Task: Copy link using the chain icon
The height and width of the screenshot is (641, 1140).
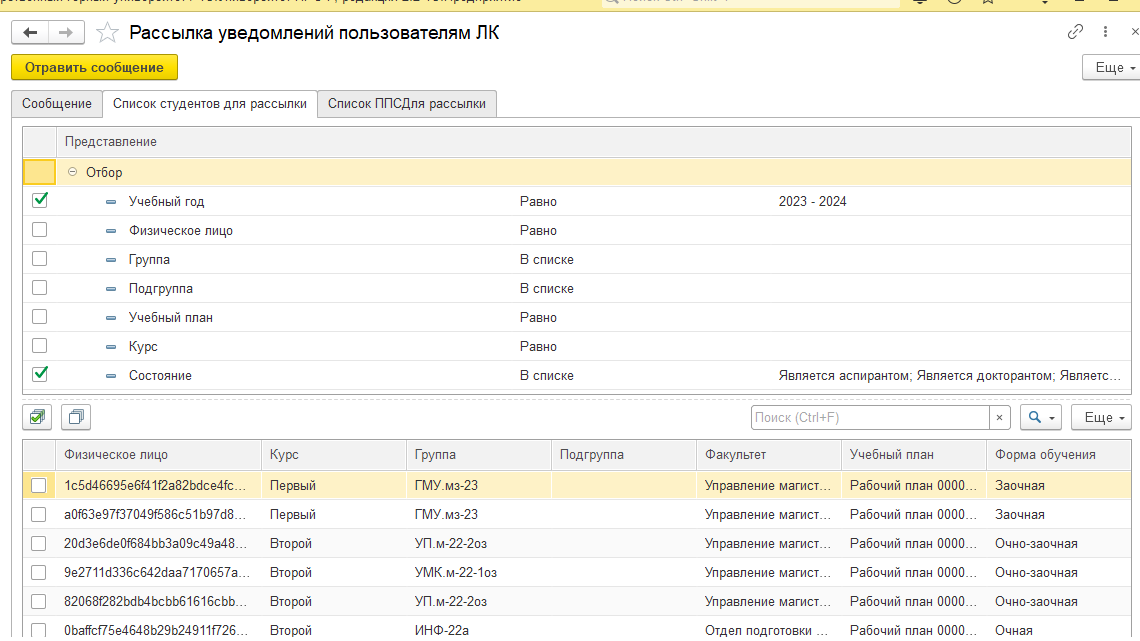Action: [1076, 32]
